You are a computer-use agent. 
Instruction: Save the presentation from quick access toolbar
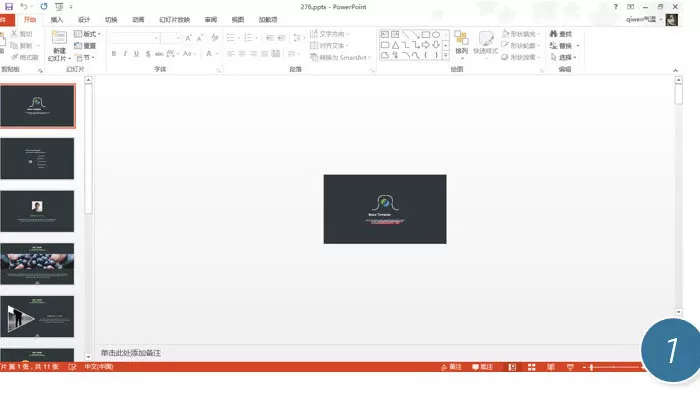8,7
